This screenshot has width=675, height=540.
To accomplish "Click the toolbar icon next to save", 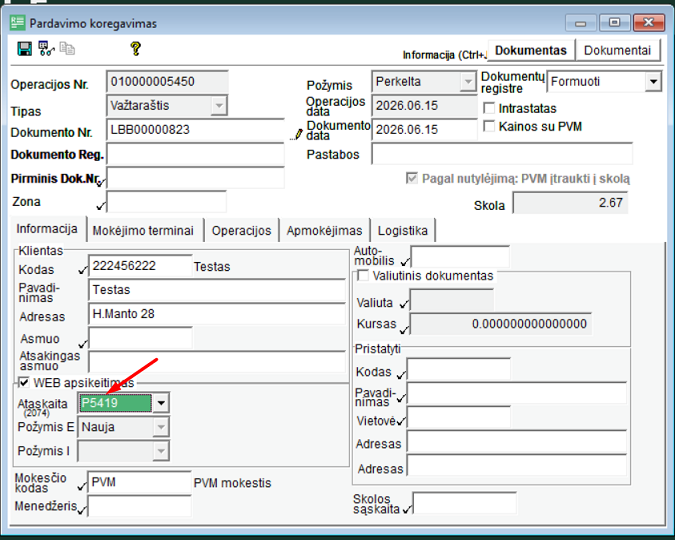I will click(x=46, y=49).
